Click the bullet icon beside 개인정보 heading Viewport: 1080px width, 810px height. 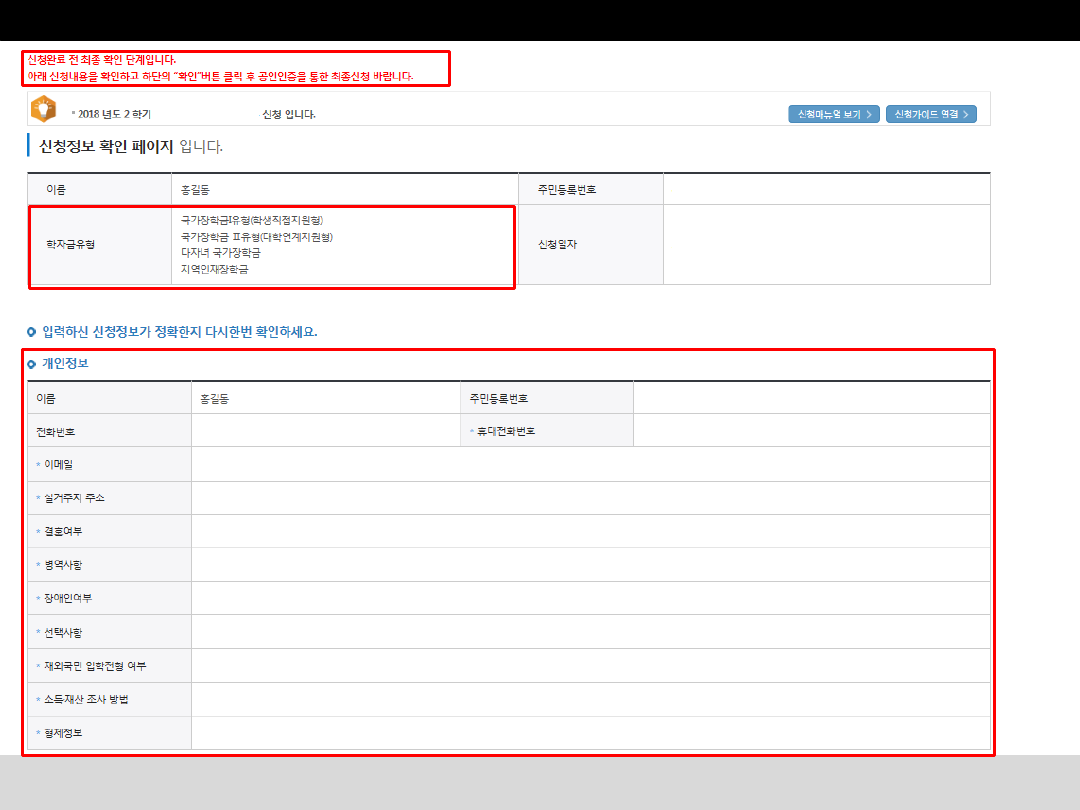pos(32,364)
